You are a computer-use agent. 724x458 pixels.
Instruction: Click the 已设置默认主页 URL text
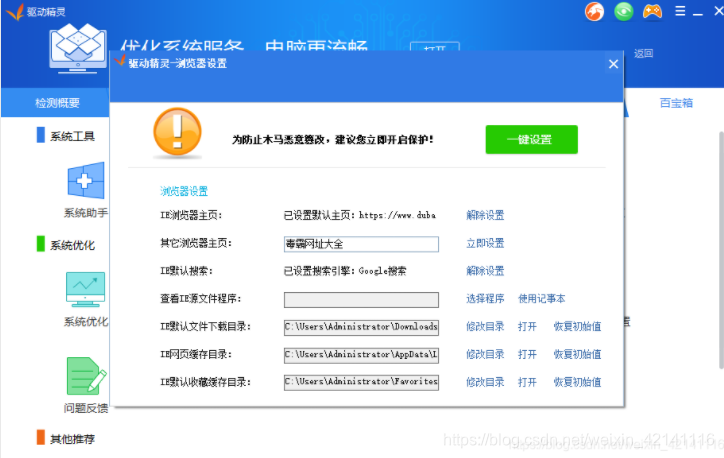[x=360, y=215]
